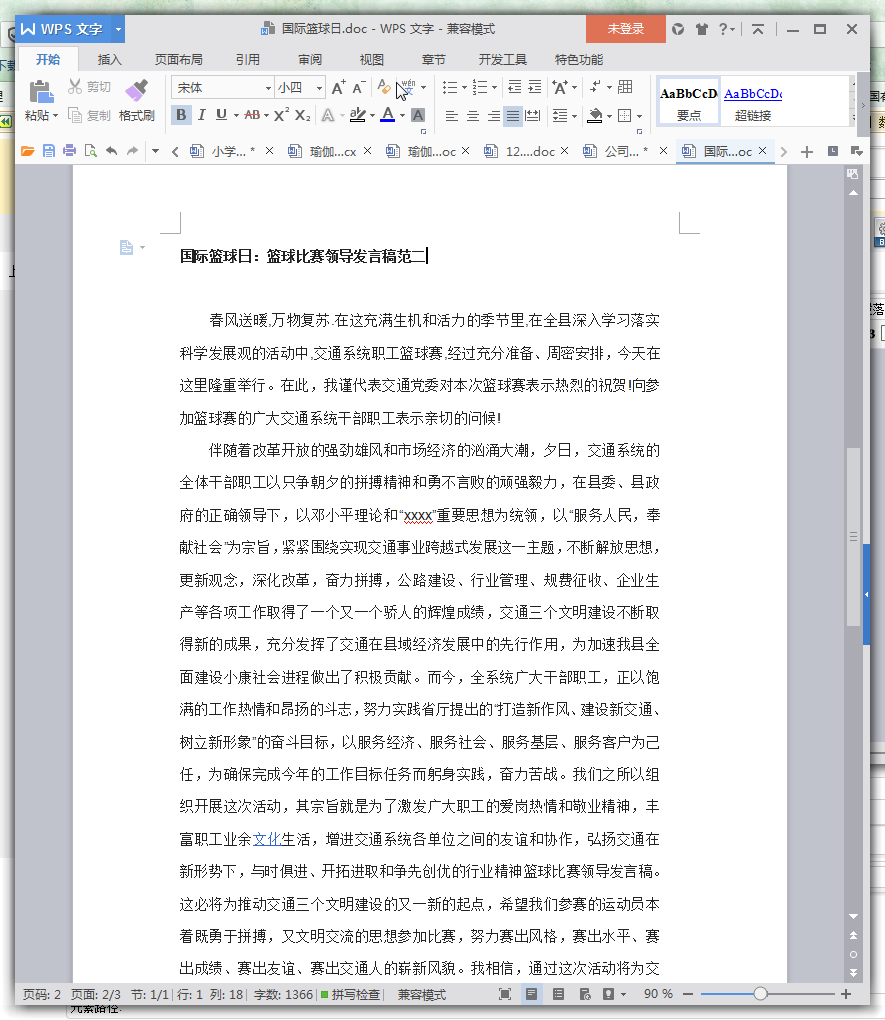
Task: Switch to outline view in status bar
Action: click(x=558, y=994)
